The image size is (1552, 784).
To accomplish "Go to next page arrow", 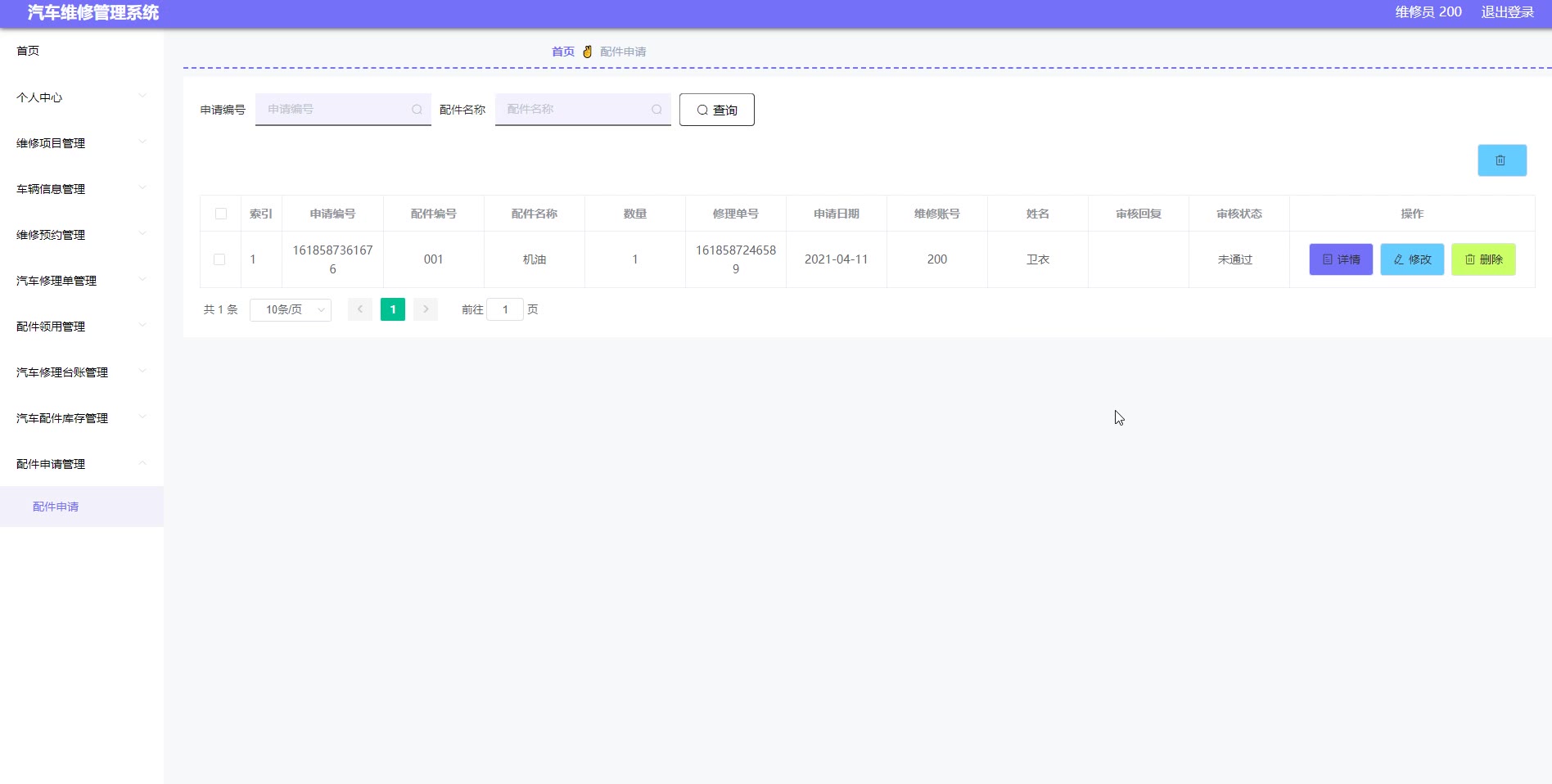I will tap(426, 309).
